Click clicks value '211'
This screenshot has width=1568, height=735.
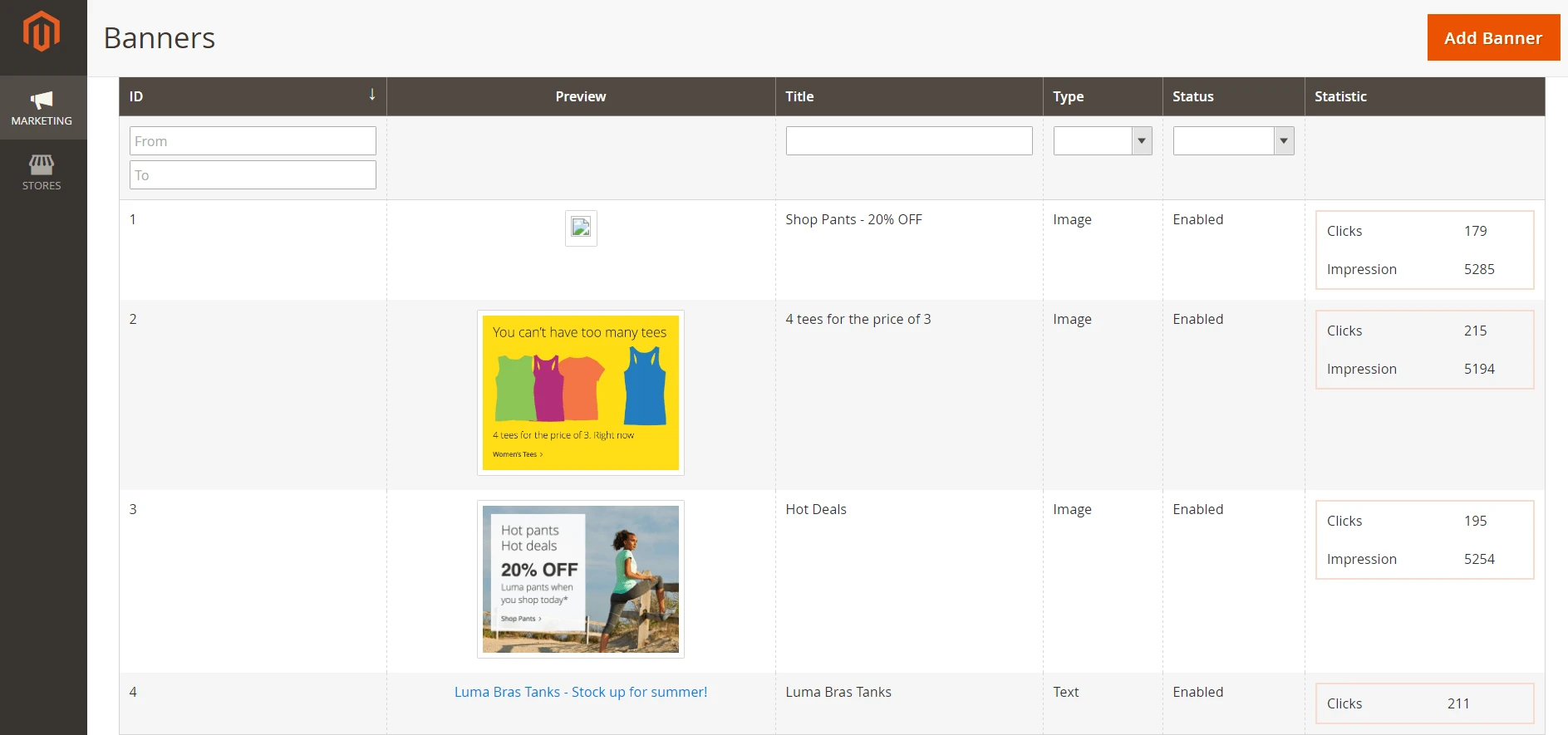(1458, 703)
